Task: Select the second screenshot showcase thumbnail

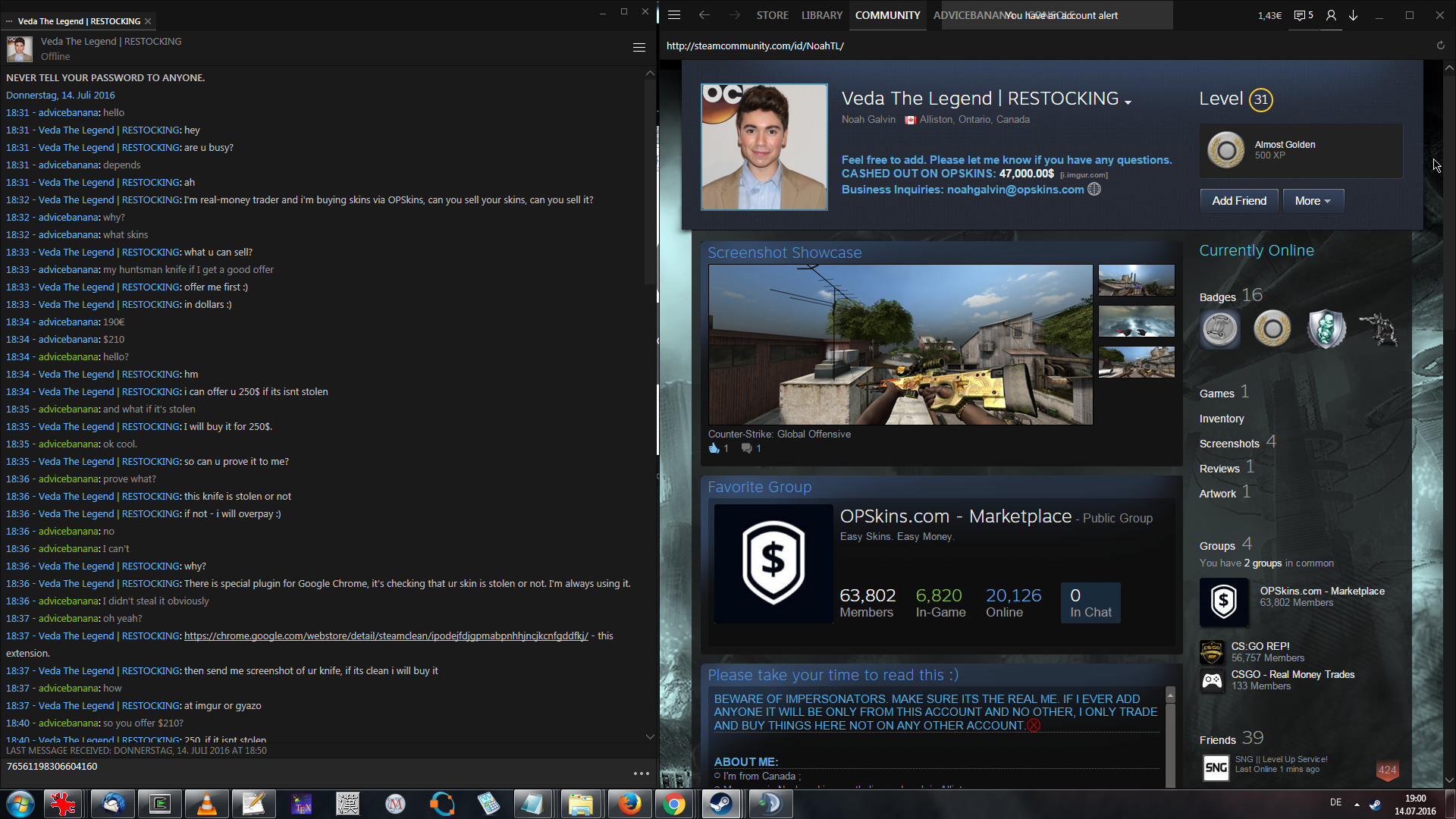Action: tap(1136, 321)
